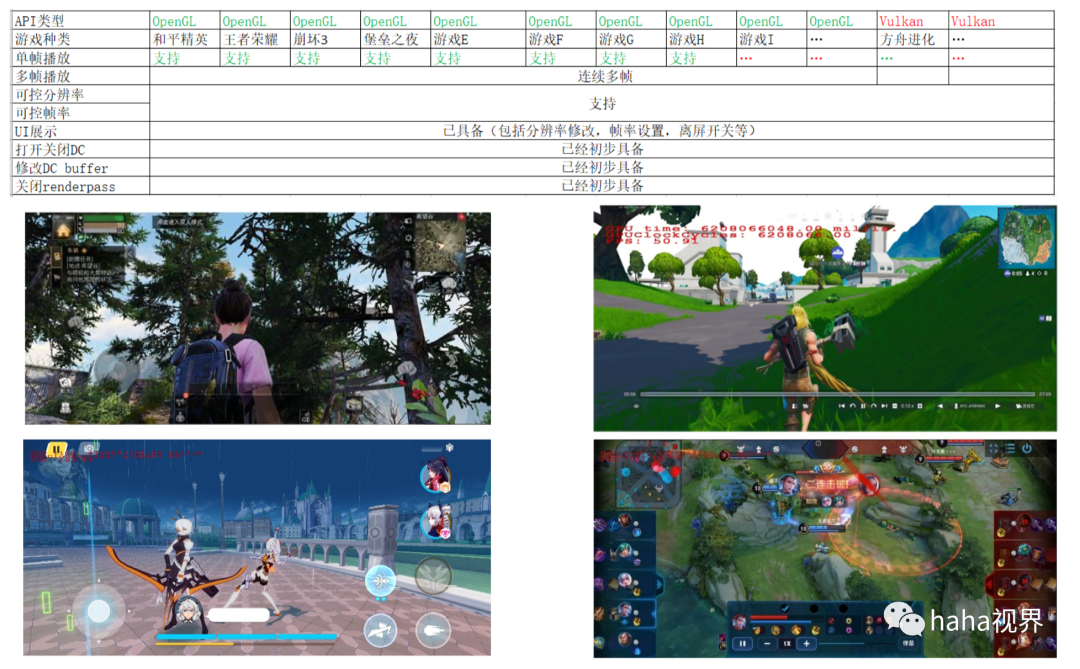Tap the home icon in survival game screenshot
This screenshot has height=669, width=1080.
tap(63, 229)
